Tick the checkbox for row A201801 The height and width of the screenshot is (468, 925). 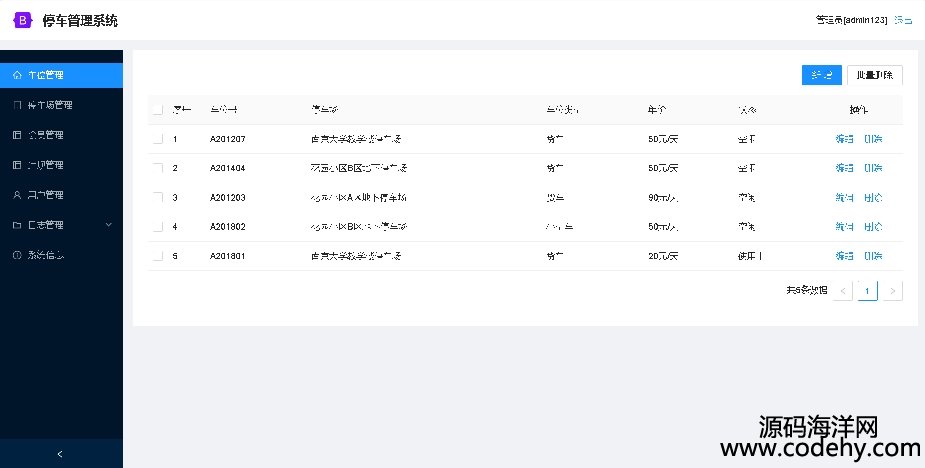[x=157, y=256]
